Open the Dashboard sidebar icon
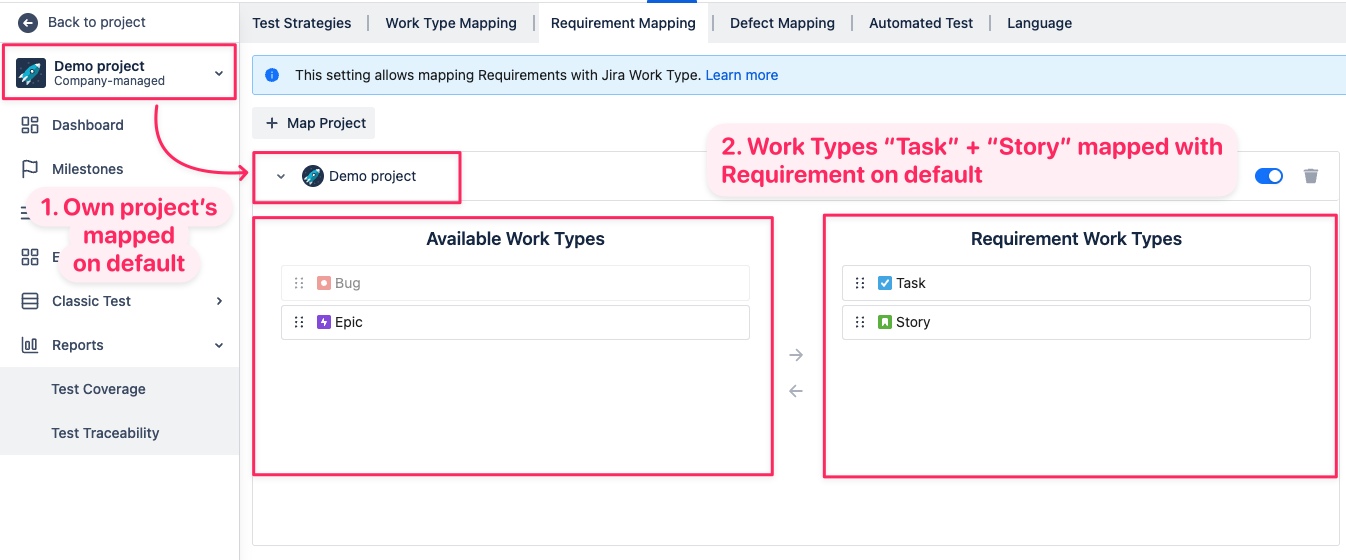Screen dimensions: 1346x560 tap(30, 125)
